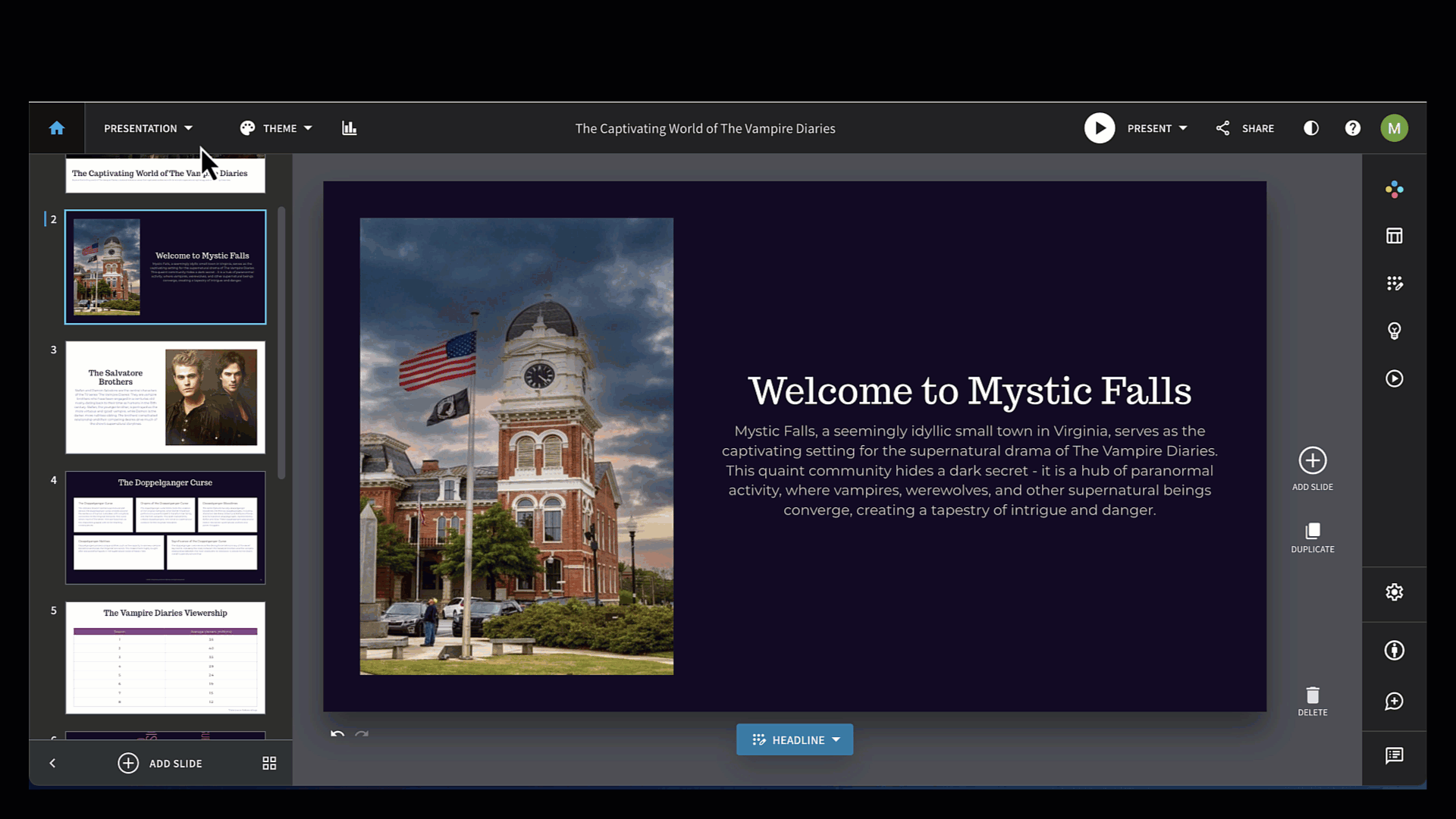Select Vampire Diaries Viewership slide thumbnail
The image size is (1456, 819).
pos(165,658)
